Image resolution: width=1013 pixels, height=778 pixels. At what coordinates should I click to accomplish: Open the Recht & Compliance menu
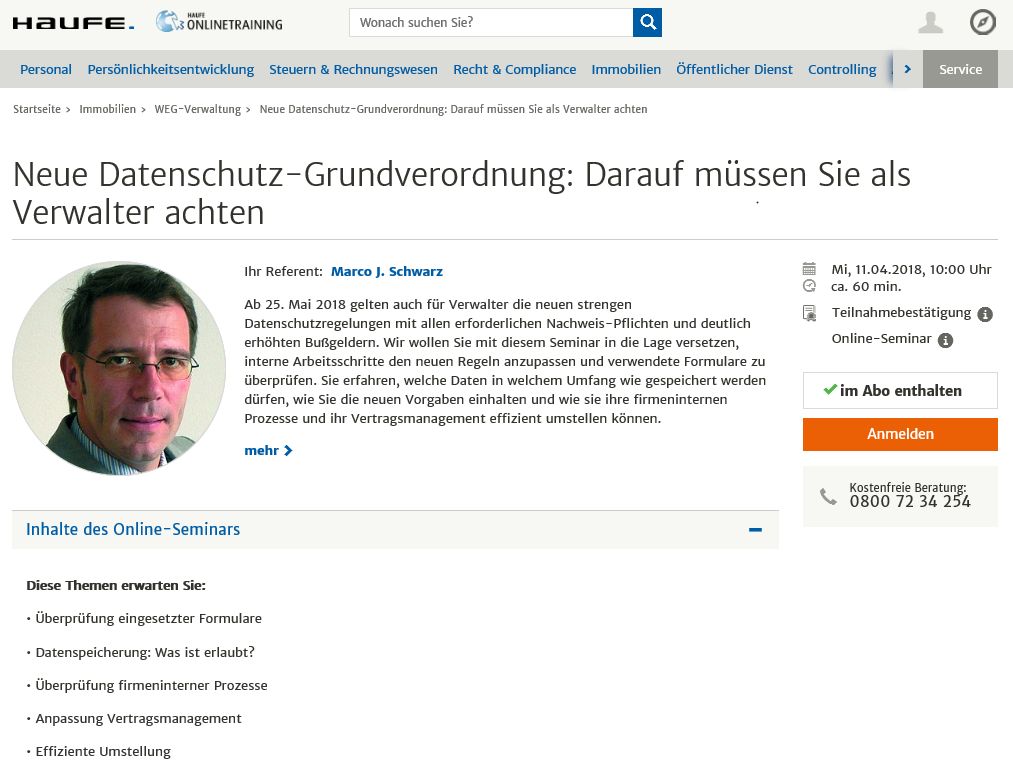514,69
